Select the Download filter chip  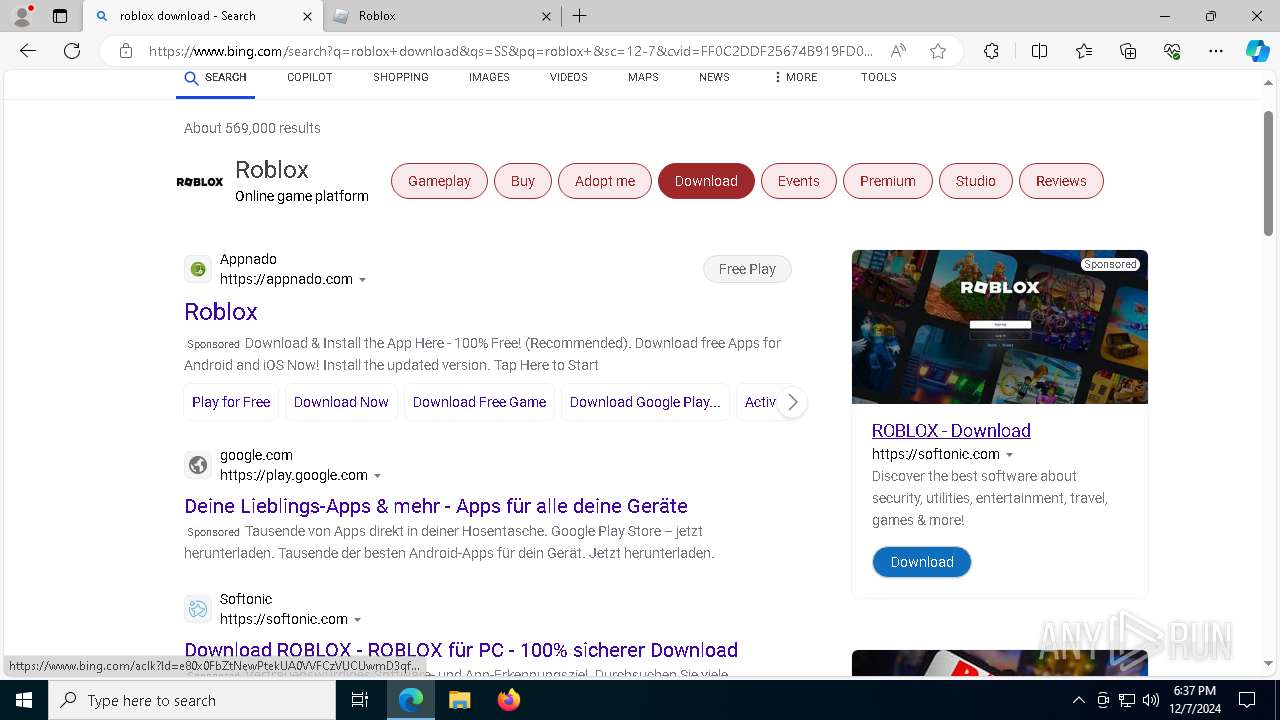coord(706,181)
